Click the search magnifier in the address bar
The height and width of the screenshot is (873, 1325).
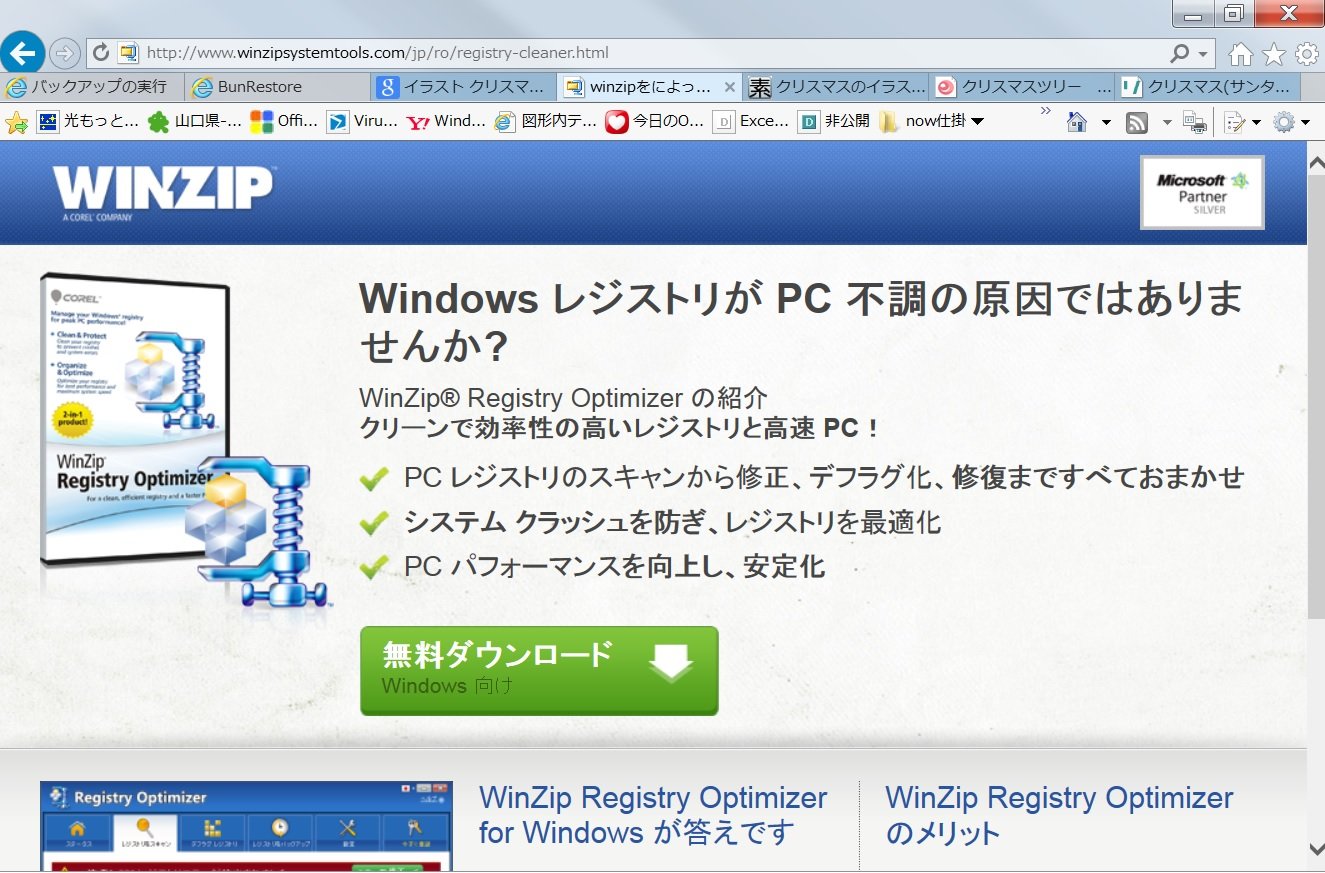[1180, 53]
